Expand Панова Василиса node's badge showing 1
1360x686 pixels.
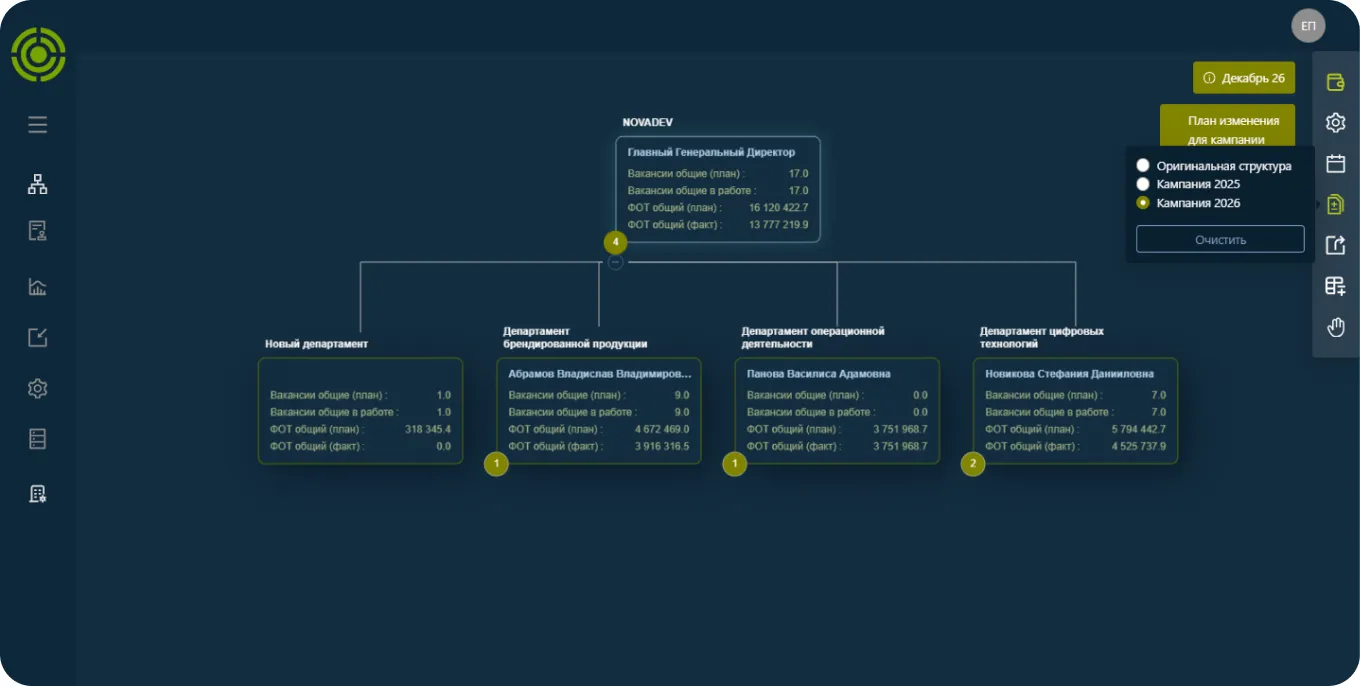pos(735,464)
